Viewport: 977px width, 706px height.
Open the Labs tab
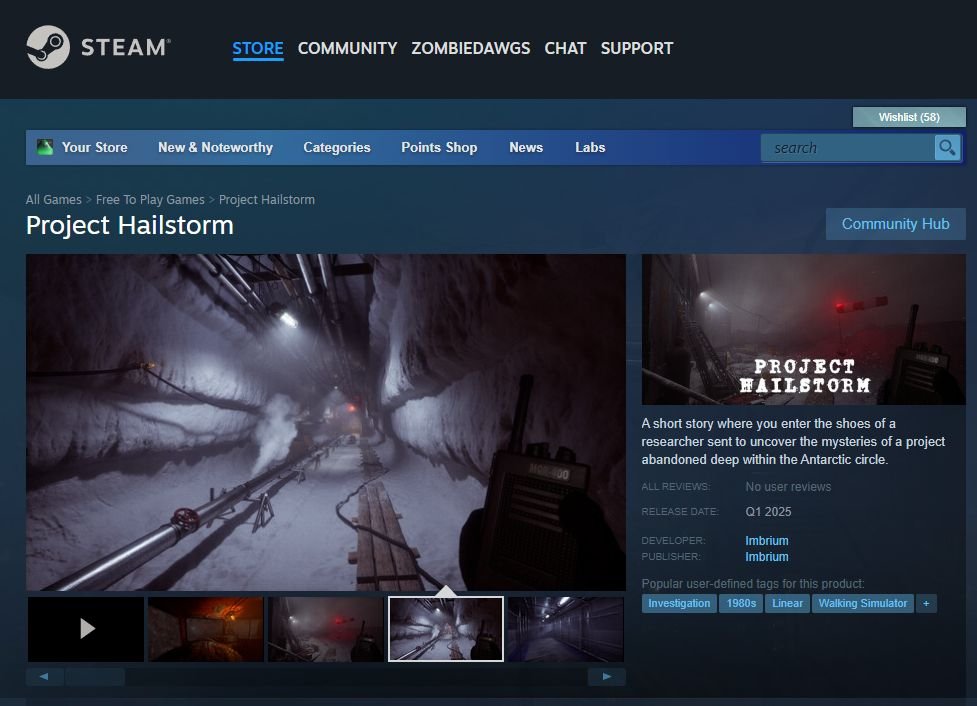pos(590,147)
